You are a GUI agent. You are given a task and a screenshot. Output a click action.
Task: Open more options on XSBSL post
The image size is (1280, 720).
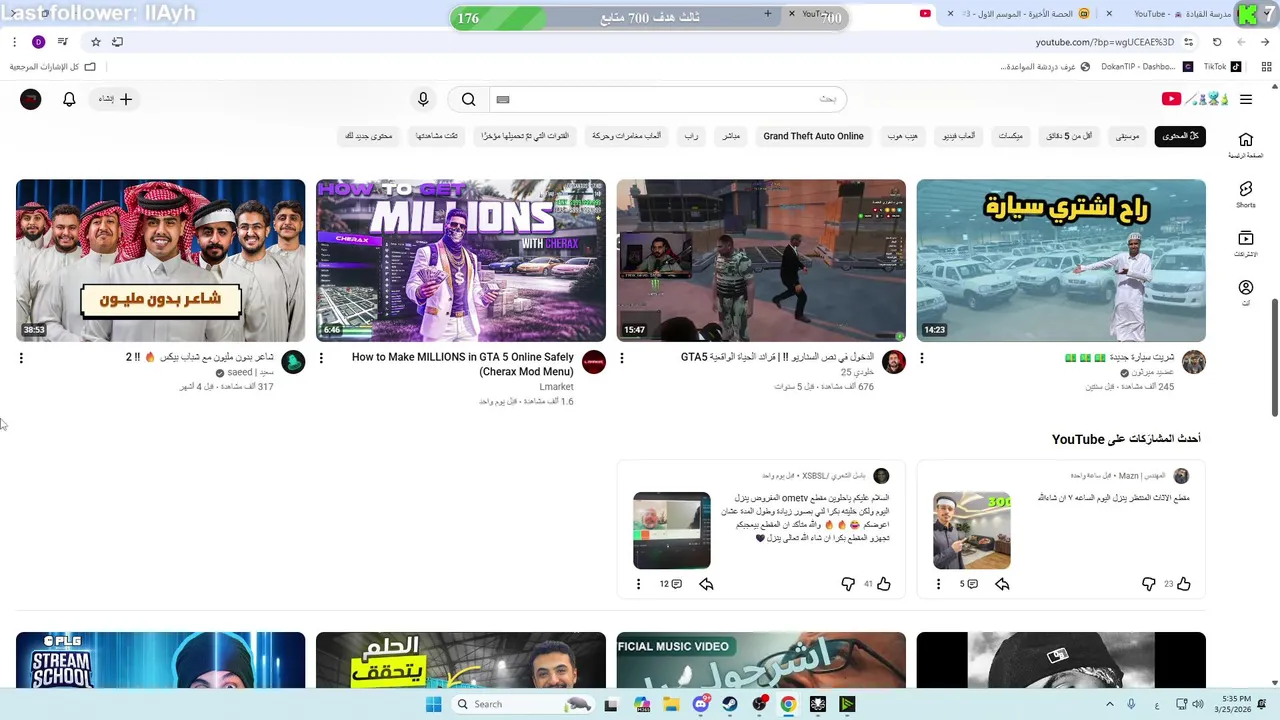click(638, 584)
